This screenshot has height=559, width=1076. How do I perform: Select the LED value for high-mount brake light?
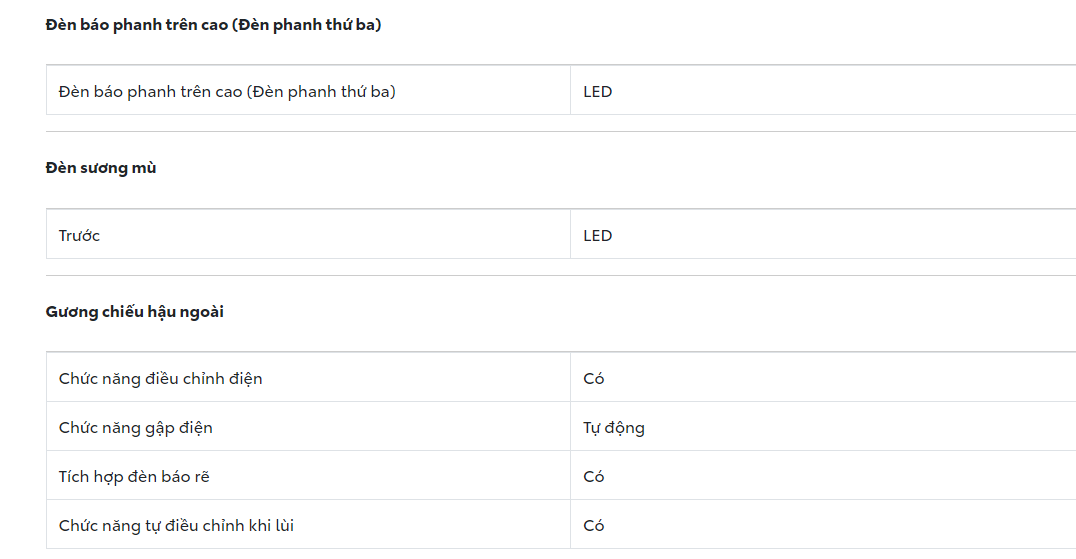(x=598, y=92)
